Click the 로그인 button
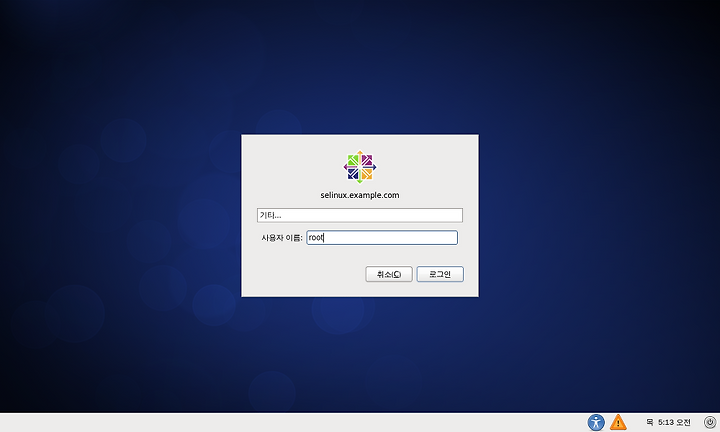The image size is (720, 432). point(440,274)
